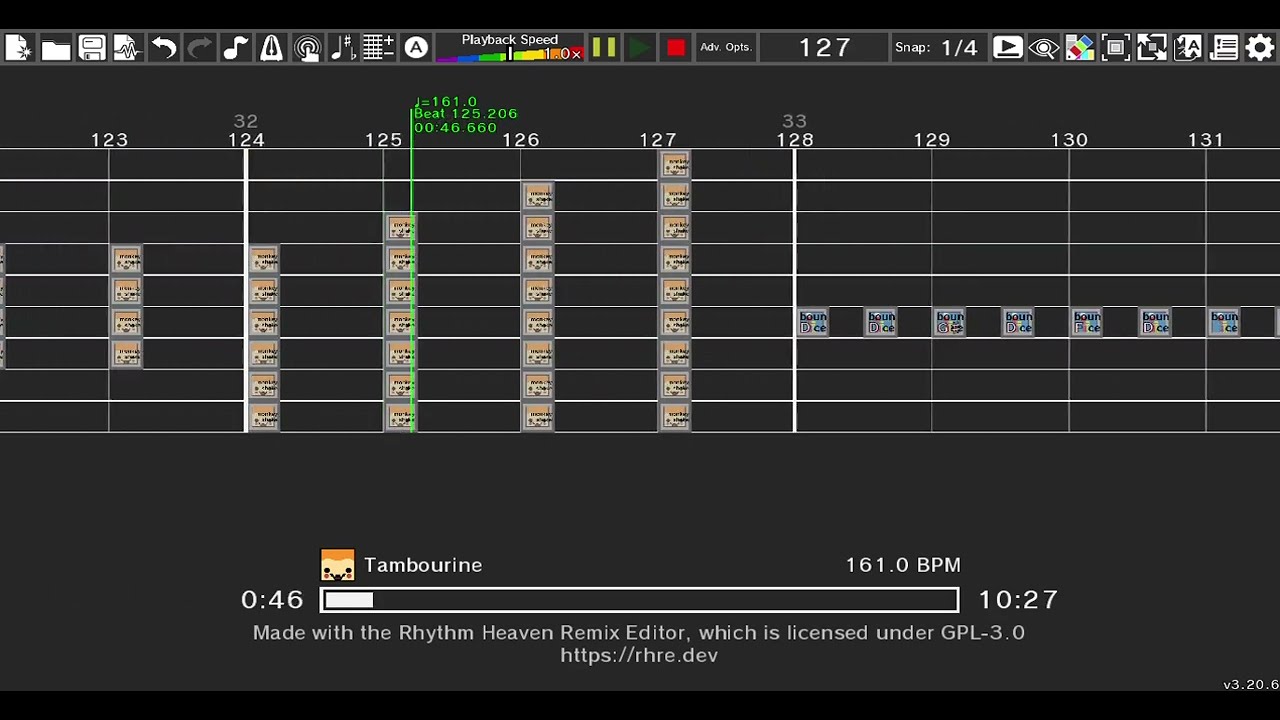Click beat 124 on the timeline ruler
Image resolution: width=1280 pixels, height=720 pixels.
(x=246, y=140)
